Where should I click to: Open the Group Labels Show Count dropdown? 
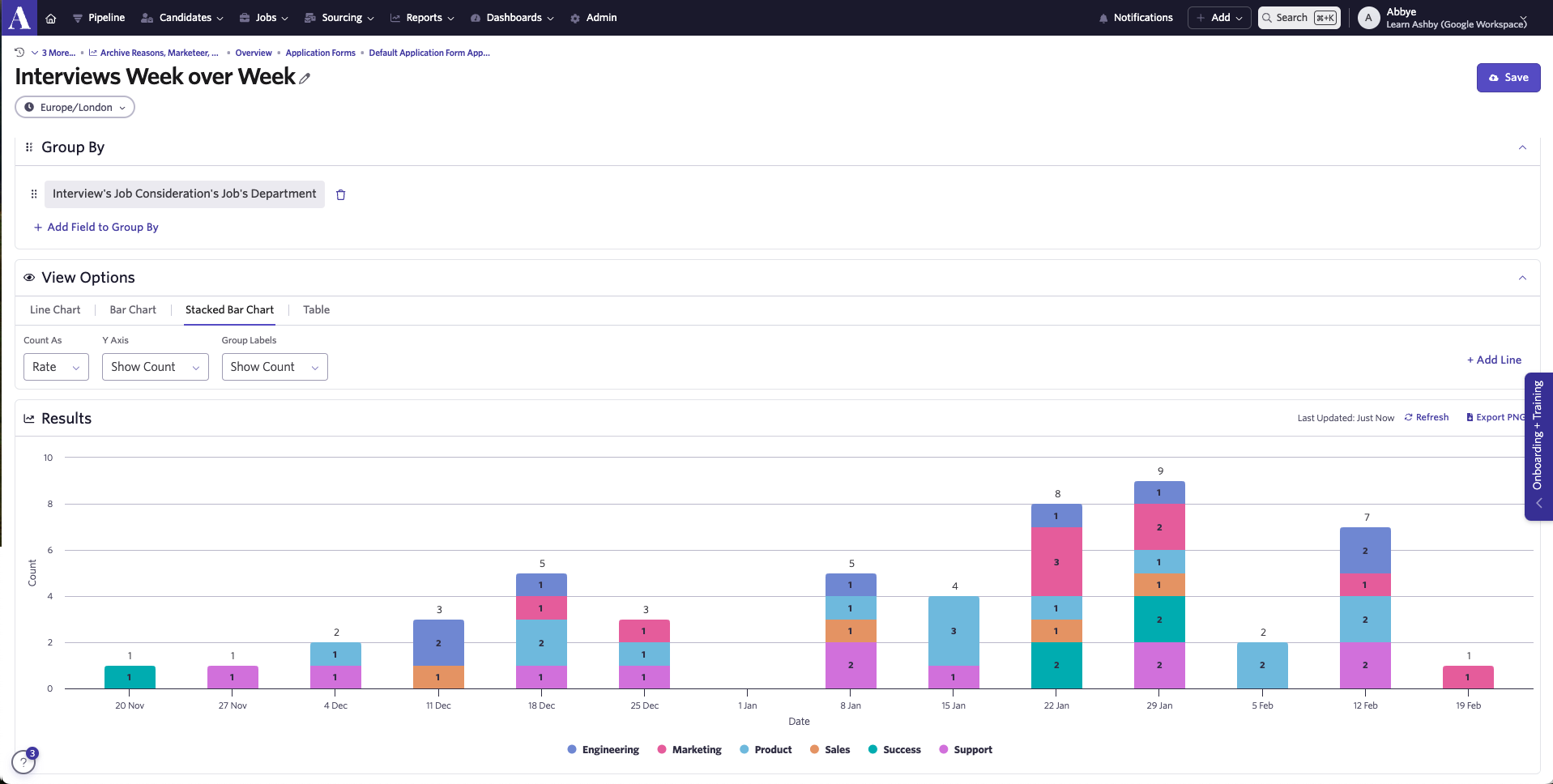(275, 367)
